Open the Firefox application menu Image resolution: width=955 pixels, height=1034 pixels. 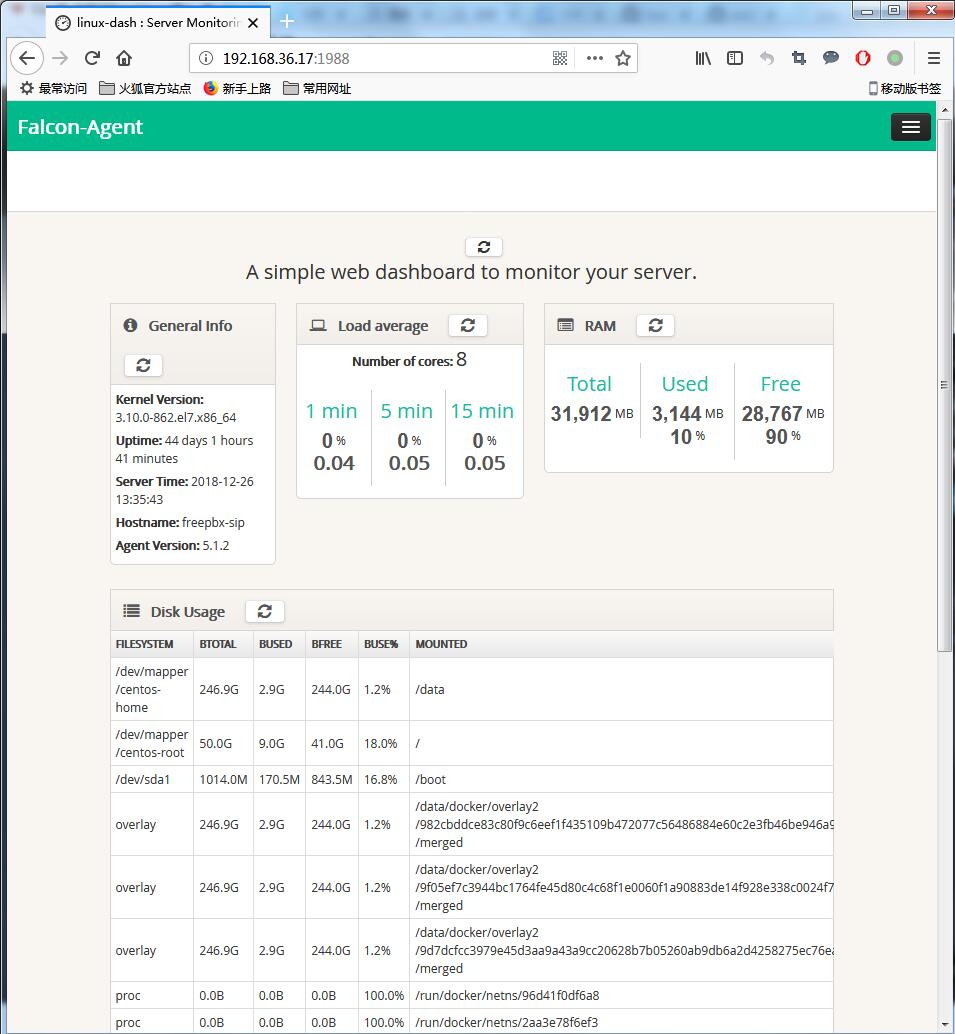click(x=933, y=58)
